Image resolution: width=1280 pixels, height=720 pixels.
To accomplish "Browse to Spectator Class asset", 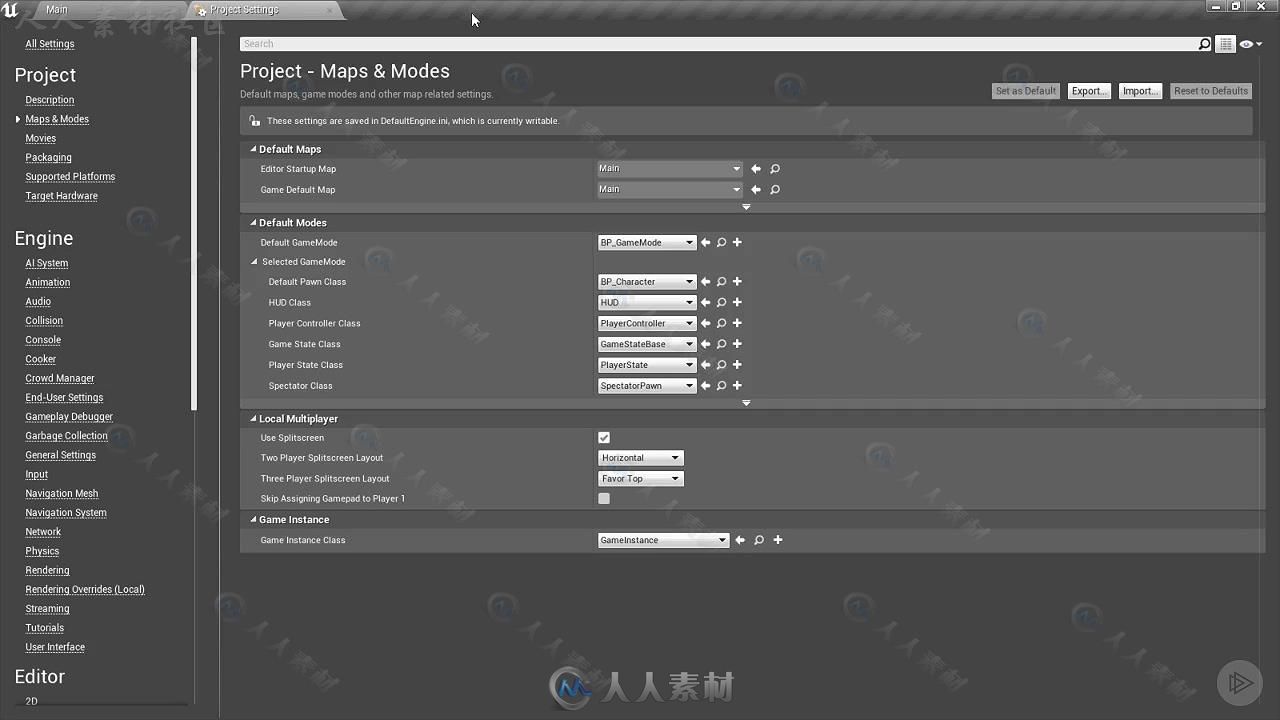I will point(721,386).
